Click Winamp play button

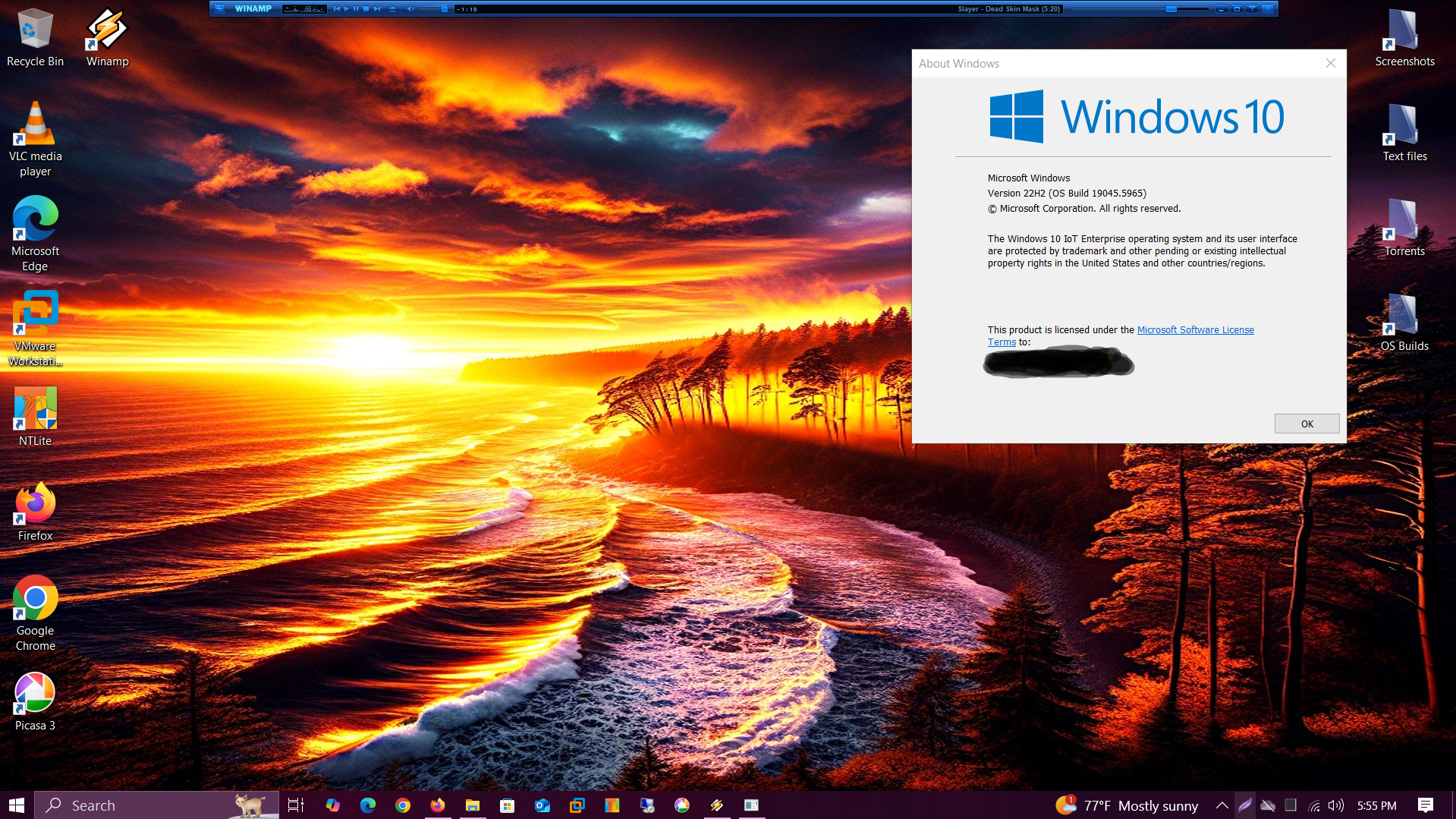click(347, 9)
